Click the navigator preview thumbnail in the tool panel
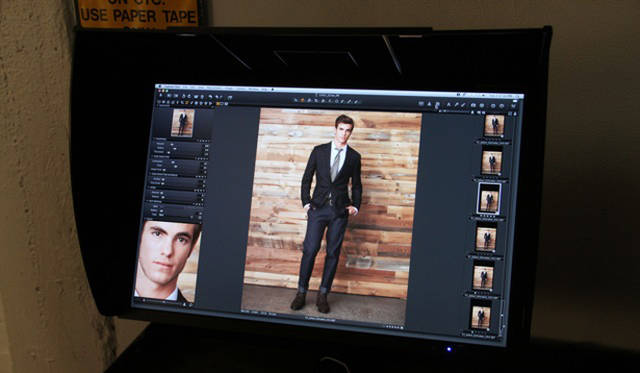The width and height of the screenshot is (640, 373). (182, 122)
